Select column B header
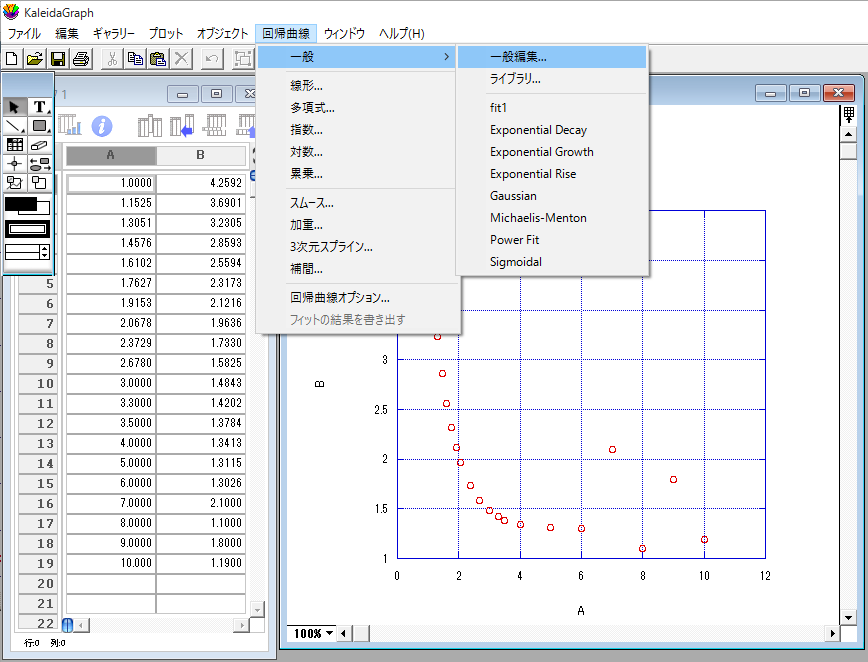The width and height of the screenshot is (868, 662). coord(200,156)
